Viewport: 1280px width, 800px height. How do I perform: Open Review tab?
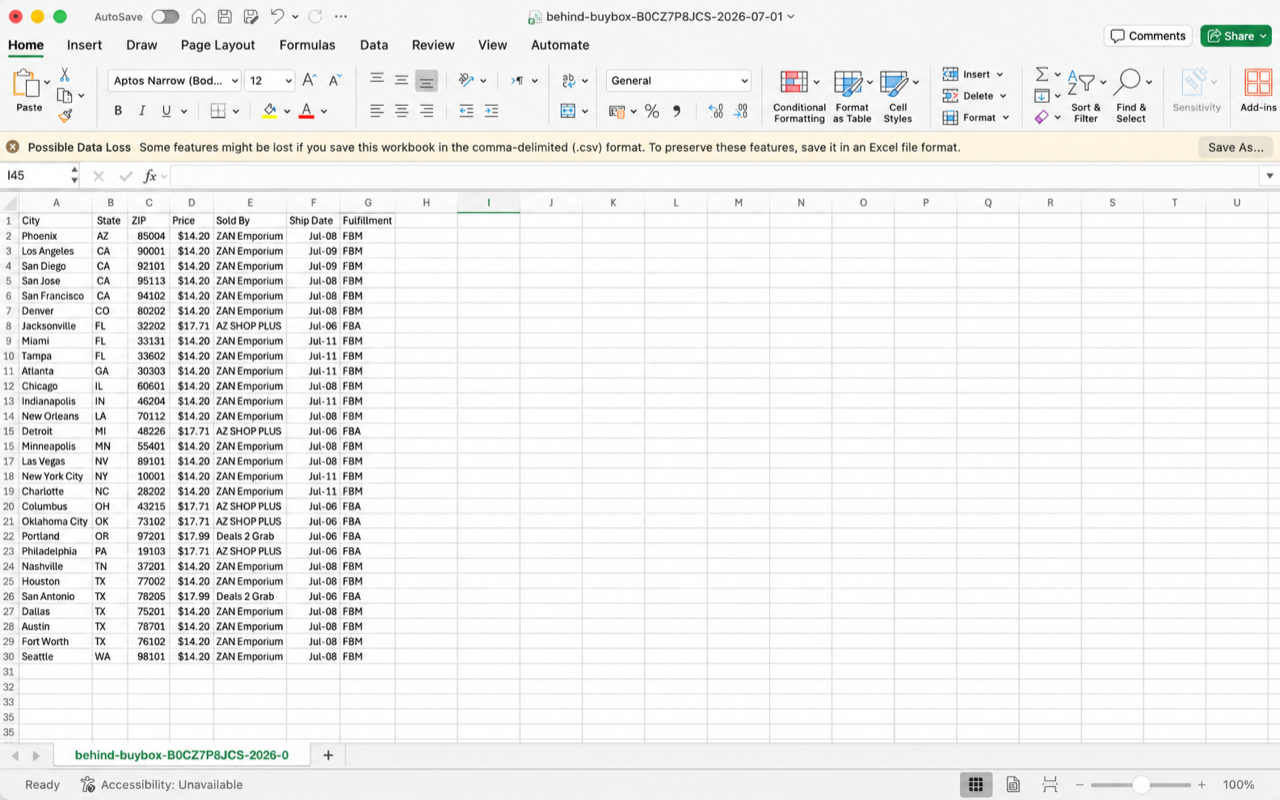433,45
